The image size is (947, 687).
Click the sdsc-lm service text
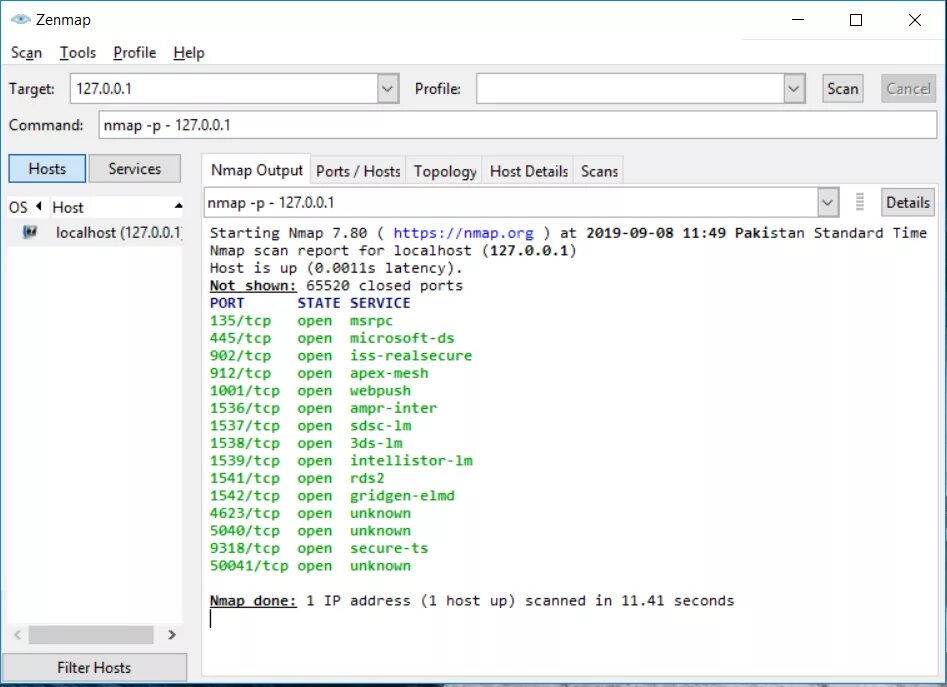[x=380, y=426]
